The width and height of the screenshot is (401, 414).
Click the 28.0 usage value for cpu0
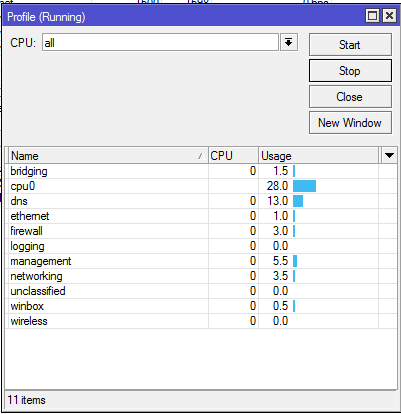[x=277, y=186]
